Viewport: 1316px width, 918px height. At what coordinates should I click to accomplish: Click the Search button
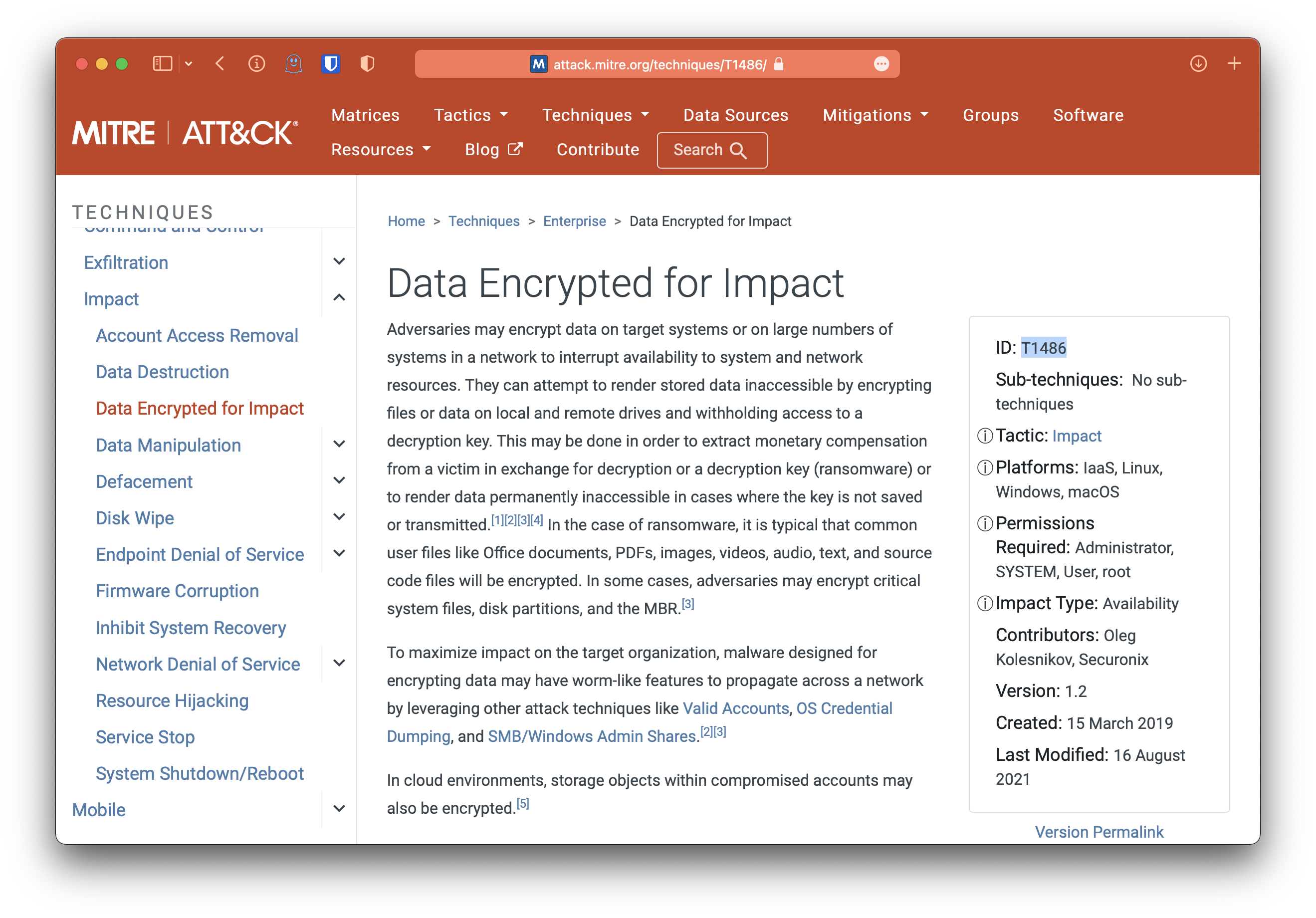coord(711,150)
